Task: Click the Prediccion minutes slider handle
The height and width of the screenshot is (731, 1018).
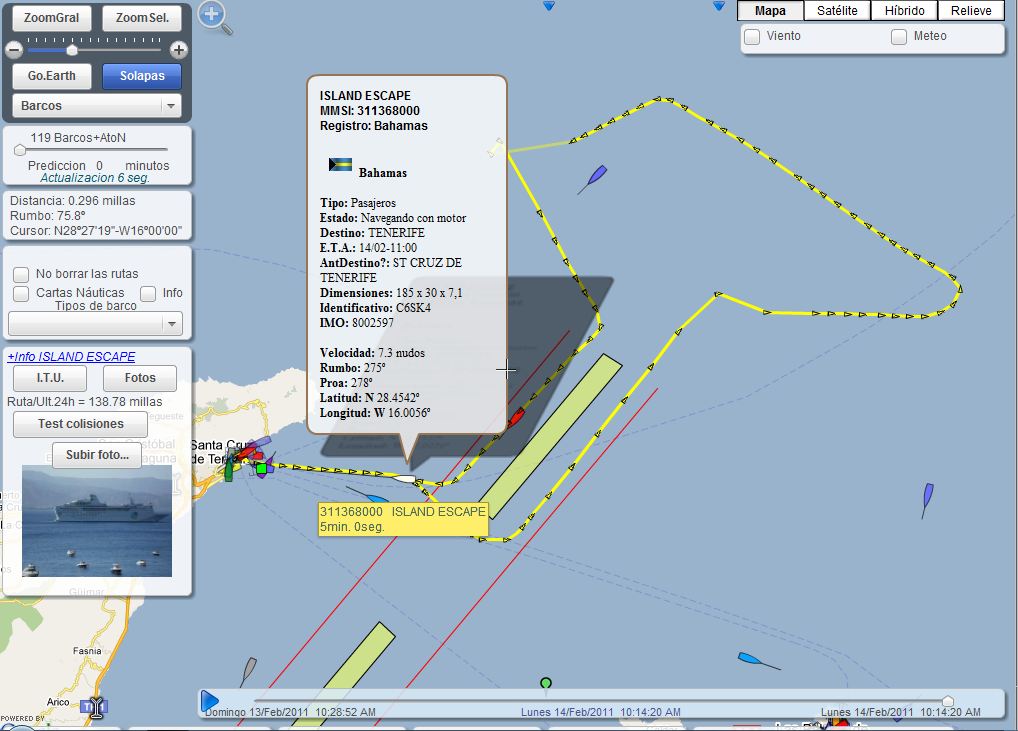Action: point(20,150)
